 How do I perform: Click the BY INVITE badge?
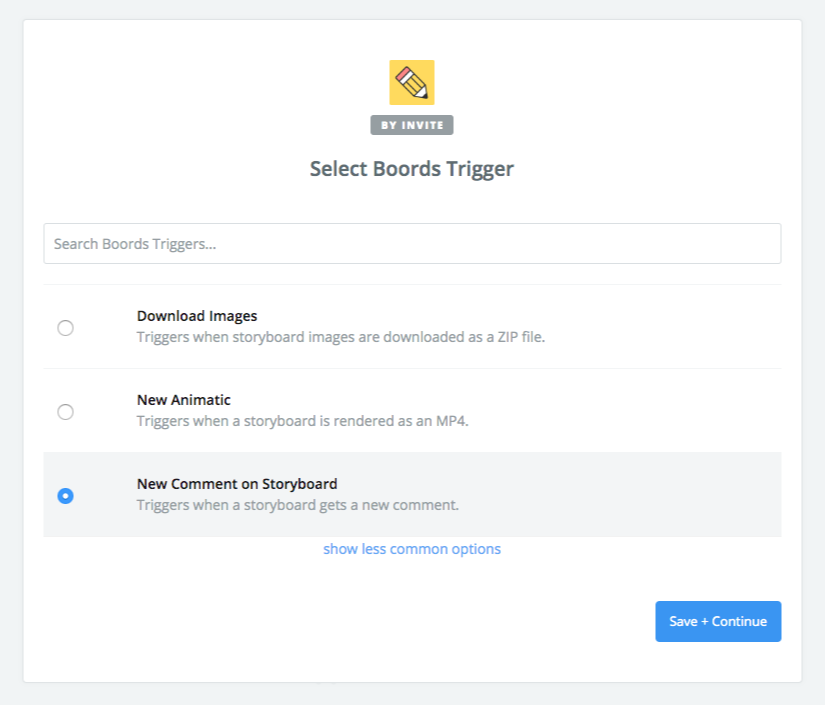[x=412, y=125]
